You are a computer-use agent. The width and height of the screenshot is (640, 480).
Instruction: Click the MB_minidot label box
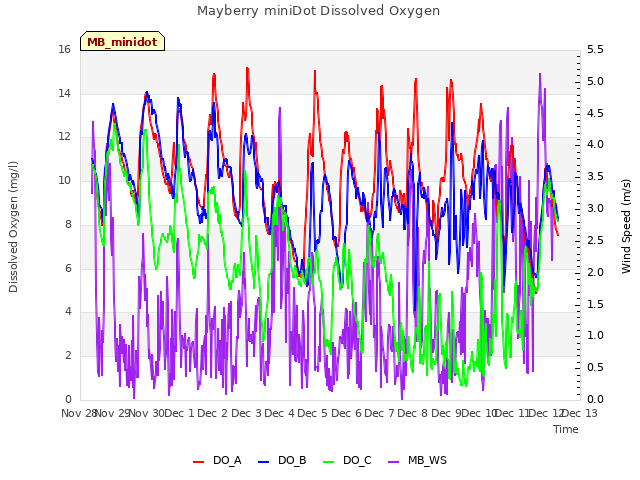122,41
